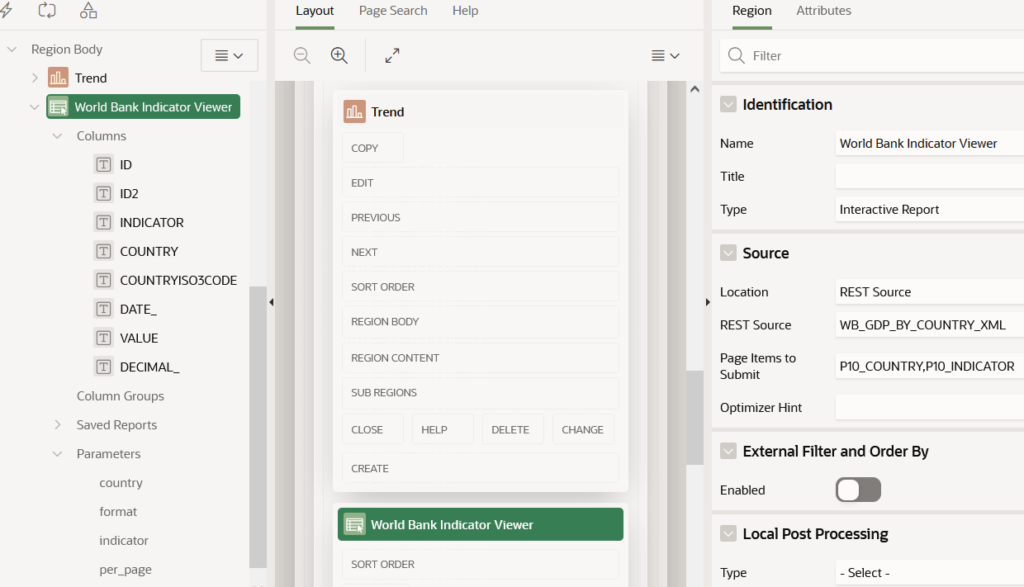The image size is (1024, 587).
Task: Click the expand layout arrows icon
Action: 392,56
